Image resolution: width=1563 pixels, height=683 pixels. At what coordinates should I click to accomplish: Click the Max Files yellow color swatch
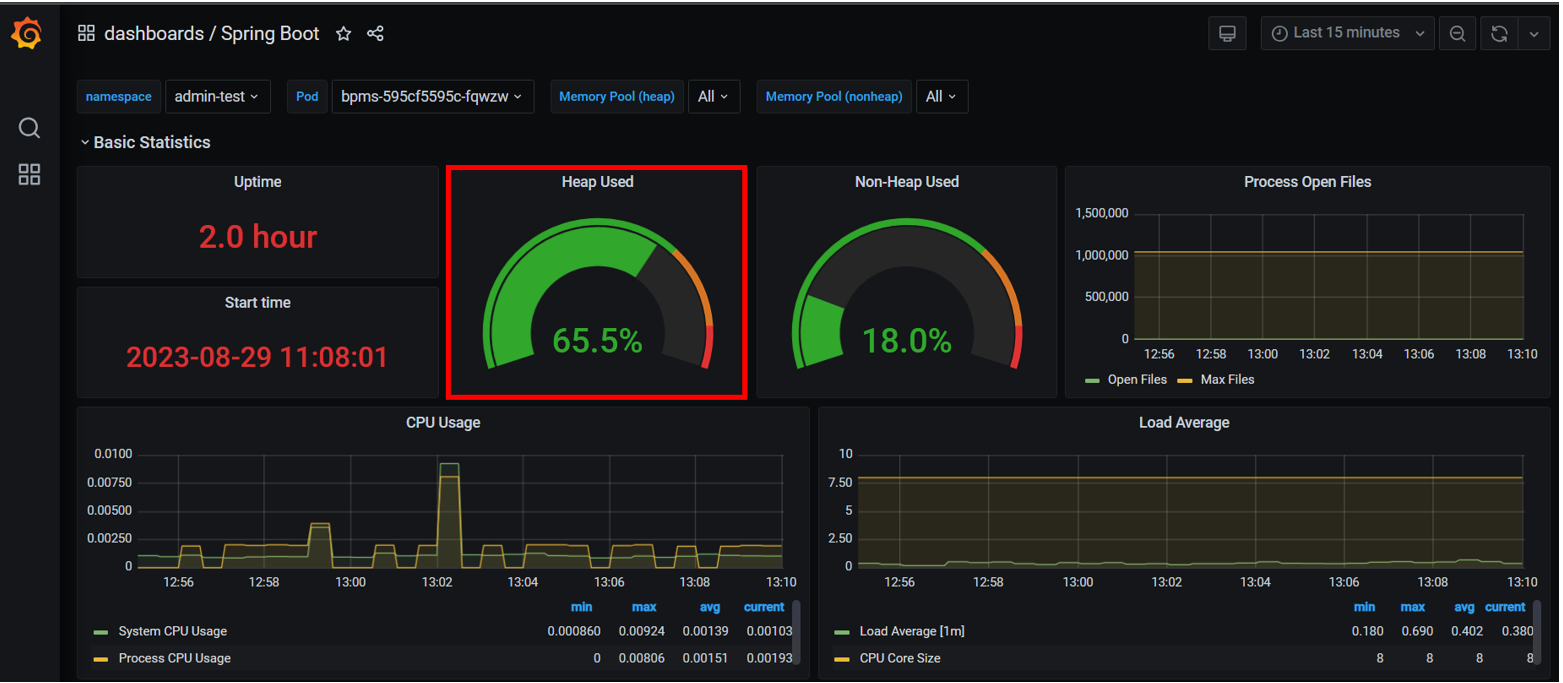pos(1184,381)
